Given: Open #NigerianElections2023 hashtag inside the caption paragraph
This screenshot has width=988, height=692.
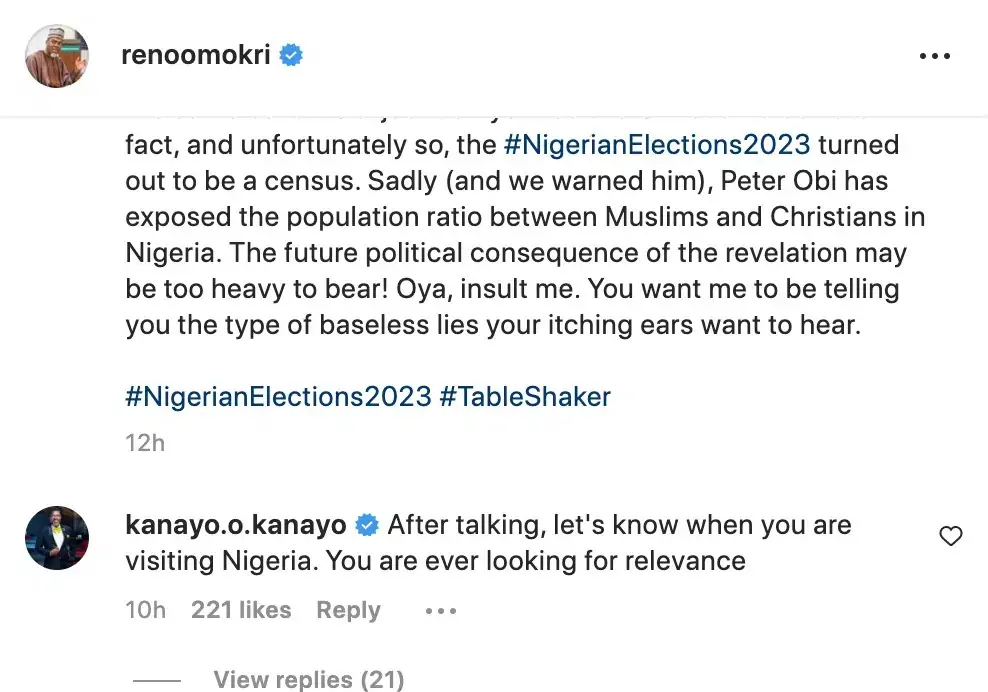Looking at the screenshot, I should [658, 145].
